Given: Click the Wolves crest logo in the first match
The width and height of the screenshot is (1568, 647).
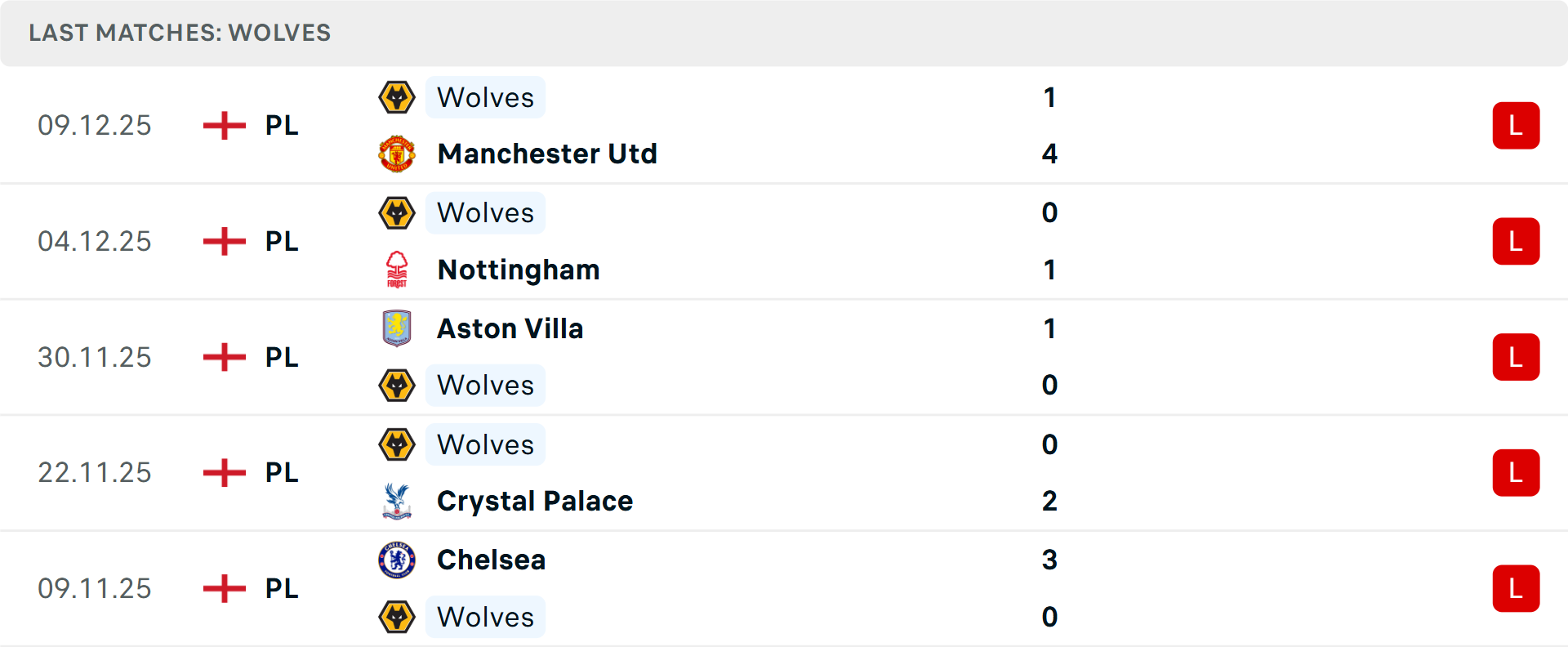Looking at the screenshot, I should tap(397, 97).
